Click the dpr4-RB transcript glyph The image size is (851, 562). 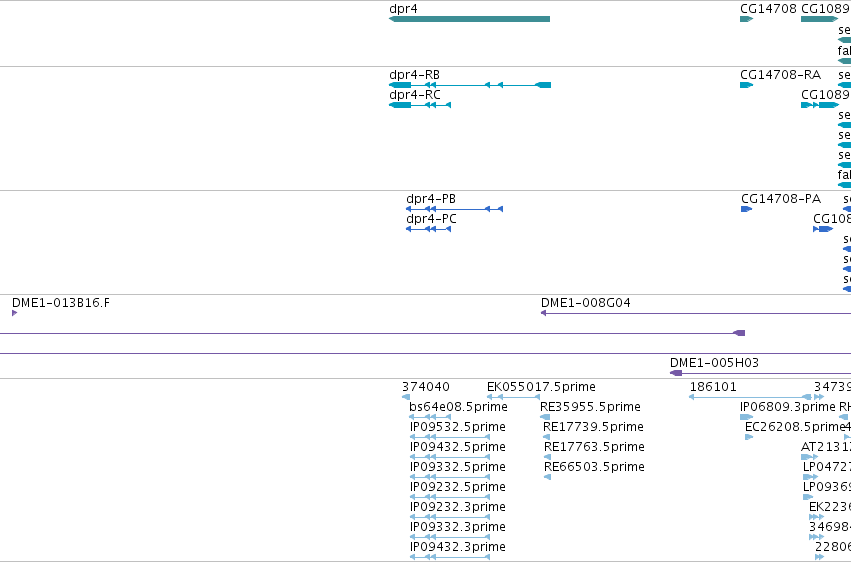coord(470,85)
